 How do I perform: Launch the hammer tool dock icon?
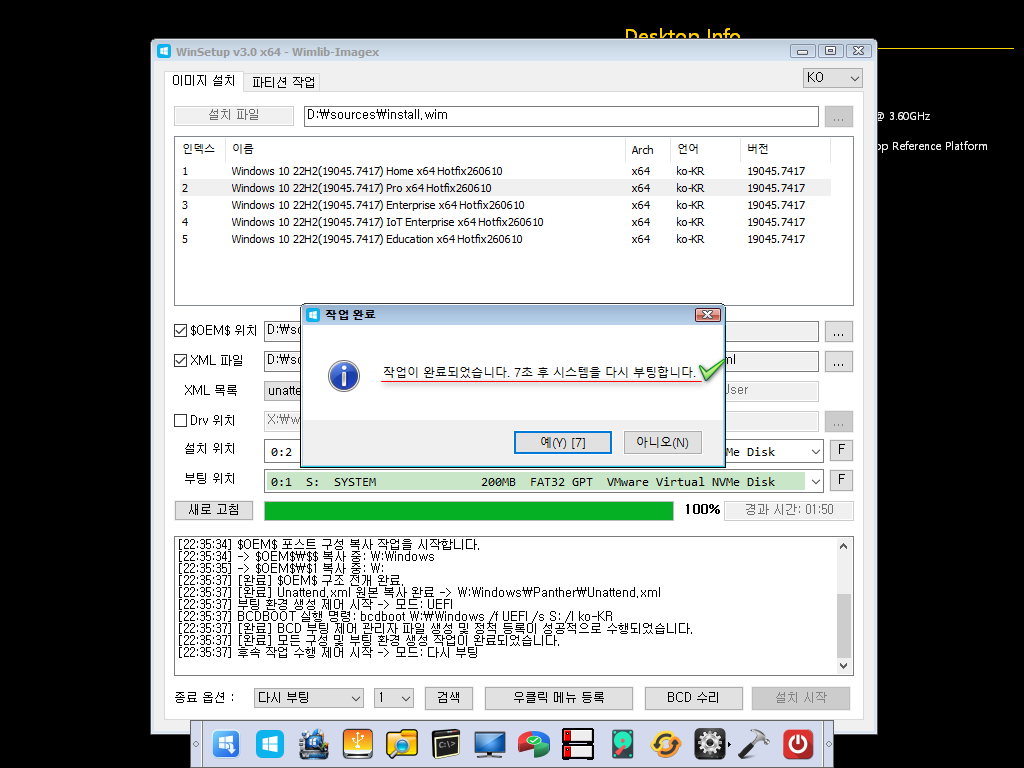point(754,743)
